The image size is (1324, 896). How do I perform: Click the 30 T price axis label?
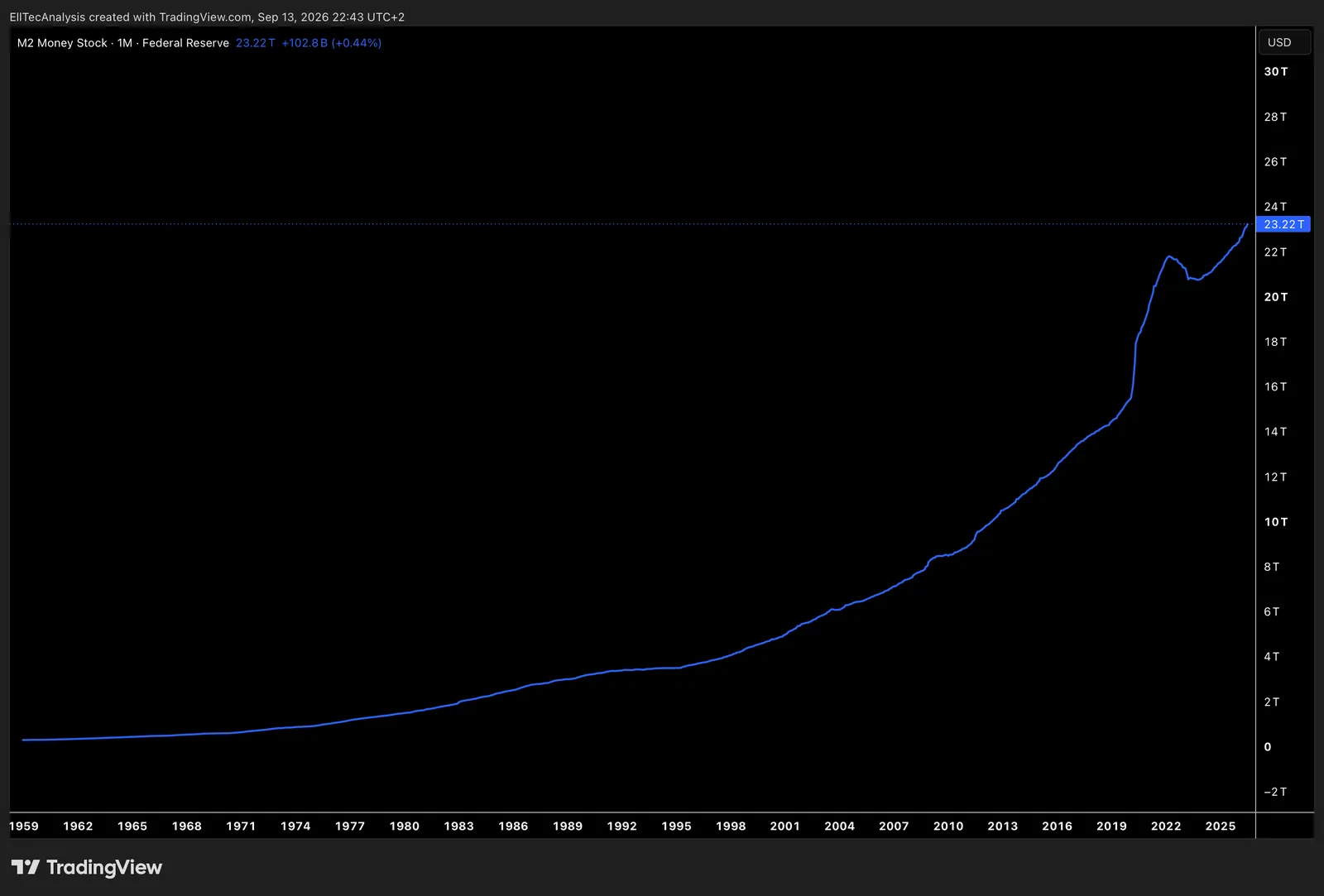1276,72
